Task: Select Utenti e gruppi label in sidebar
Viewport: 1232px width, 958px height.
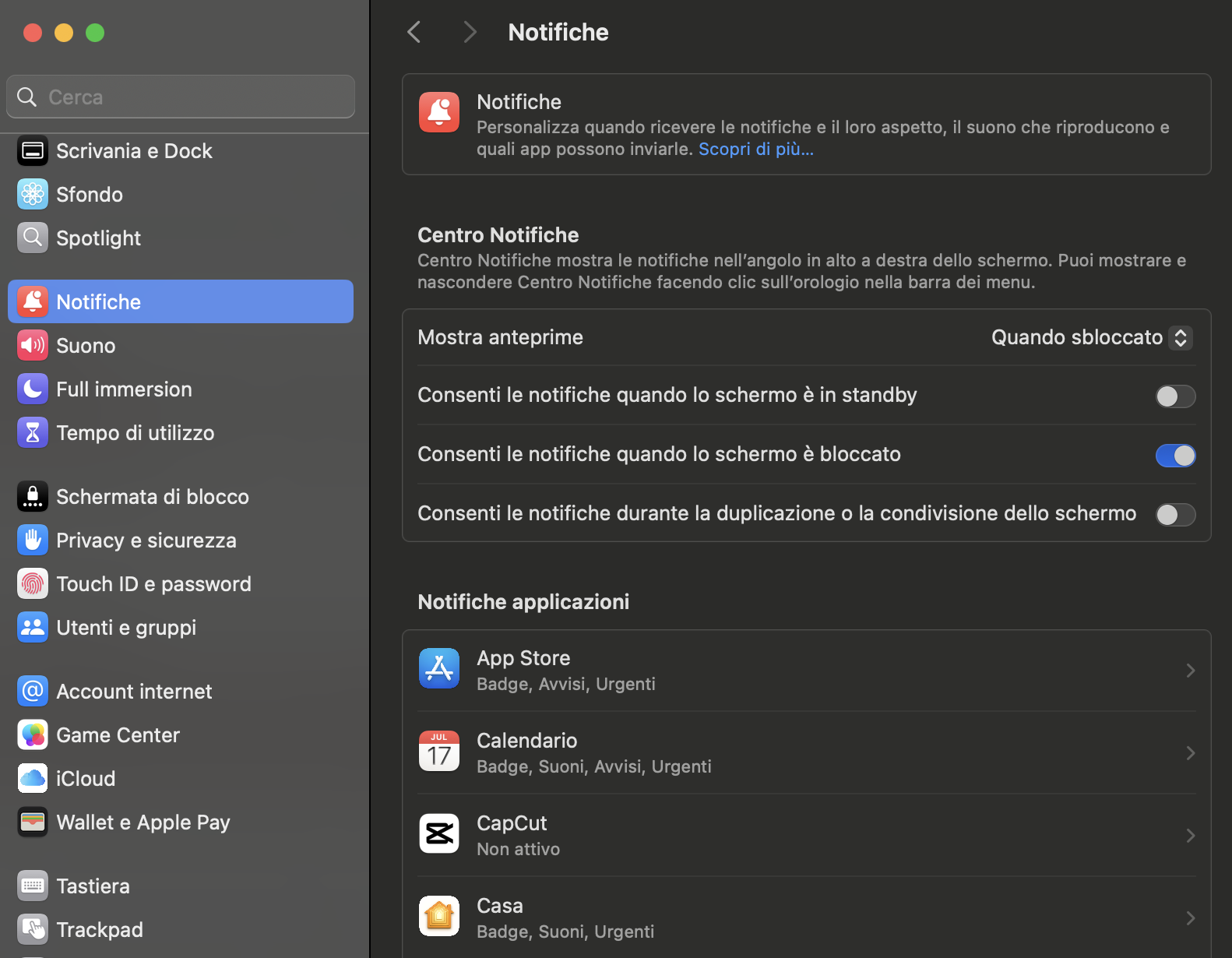Action: (x=126, y=628)
